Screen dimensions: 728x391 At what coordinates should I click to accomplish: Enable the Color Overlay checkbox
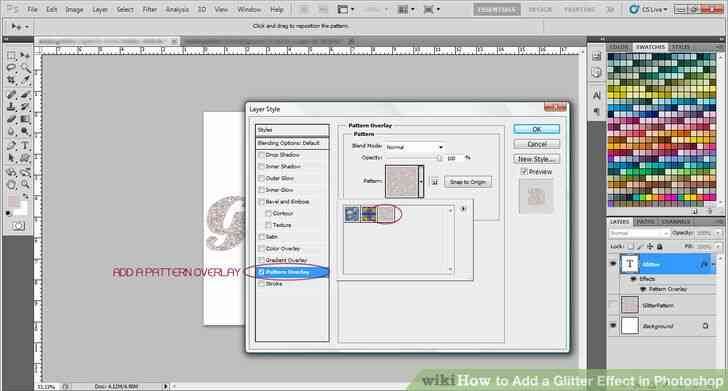pos(261,248)
